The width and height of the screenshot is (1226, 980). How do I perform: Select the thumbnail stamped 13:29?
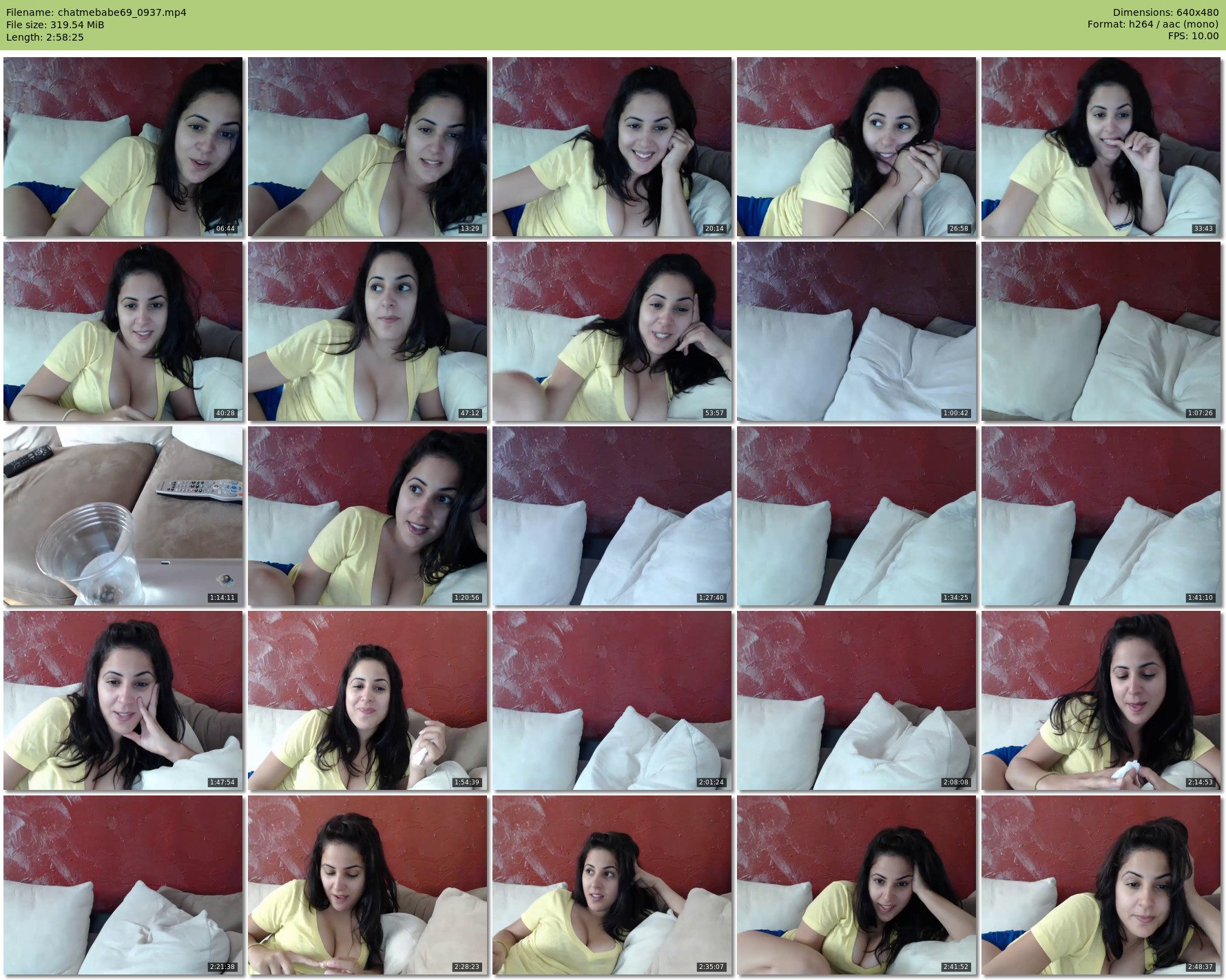click(x=367, y=147)
